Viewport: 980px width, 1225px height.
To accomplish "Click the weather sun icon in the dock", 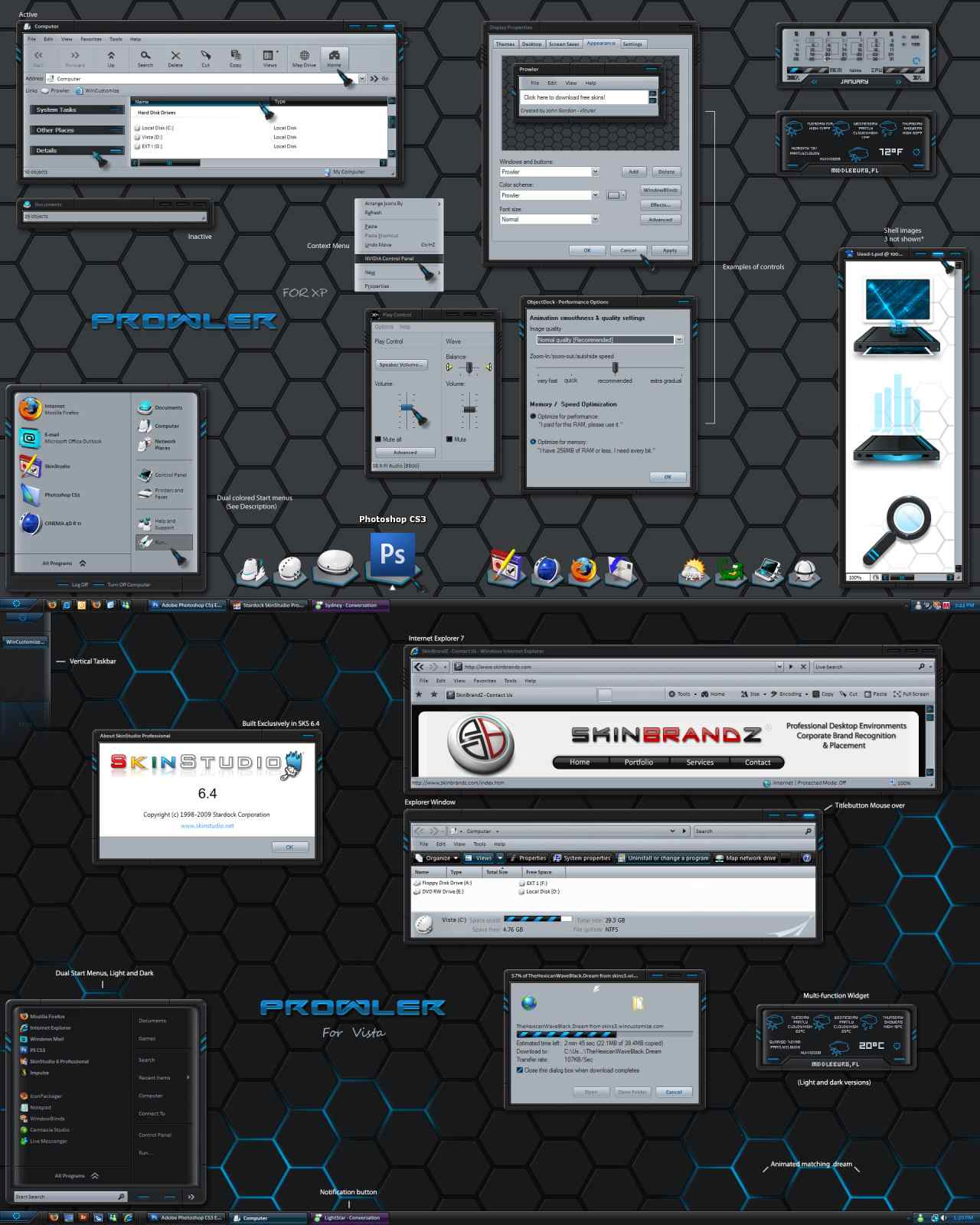I will pyautogui.click(x=694, y=570).
